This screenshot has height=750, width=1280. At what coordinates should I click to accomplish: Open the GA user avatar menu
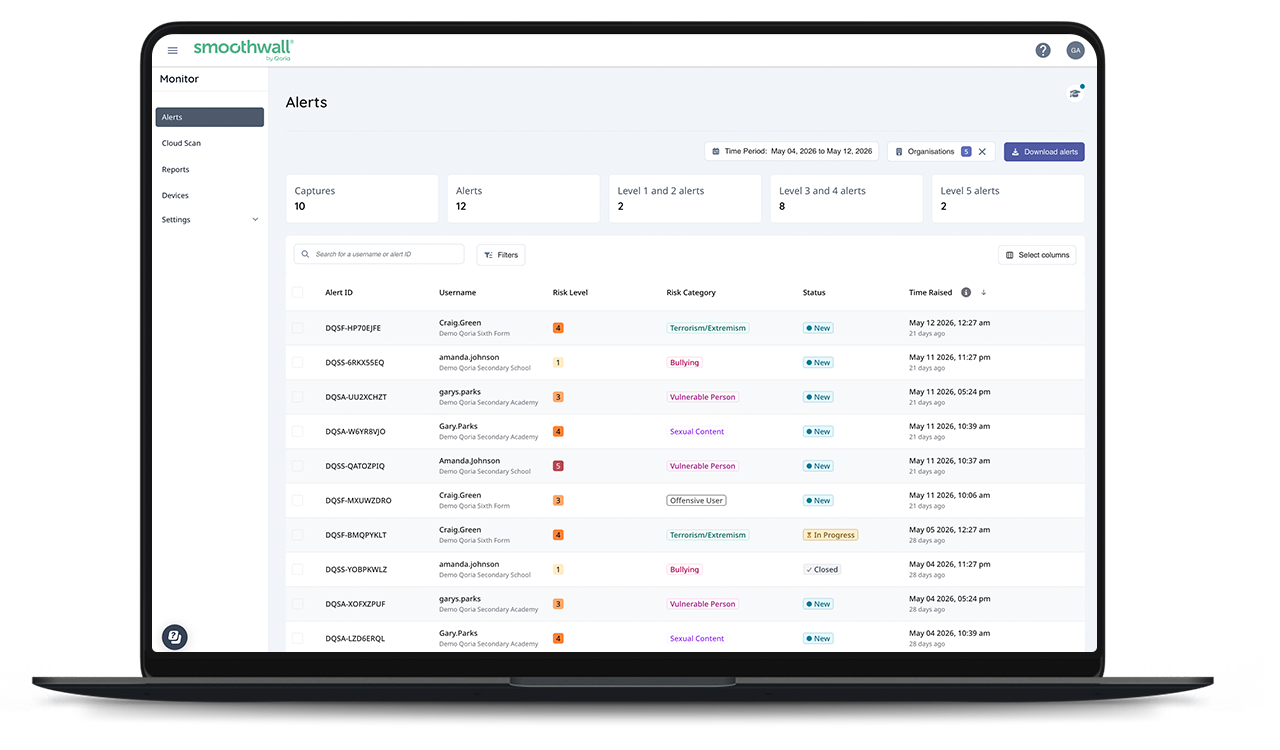pos(1075,50)
